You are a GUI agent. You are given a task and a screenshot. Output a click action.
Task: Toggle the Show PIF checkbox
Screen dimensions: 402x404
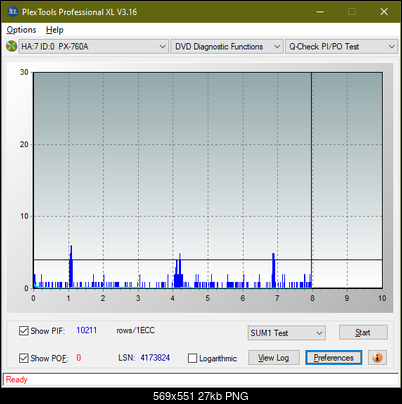(24, 331)
